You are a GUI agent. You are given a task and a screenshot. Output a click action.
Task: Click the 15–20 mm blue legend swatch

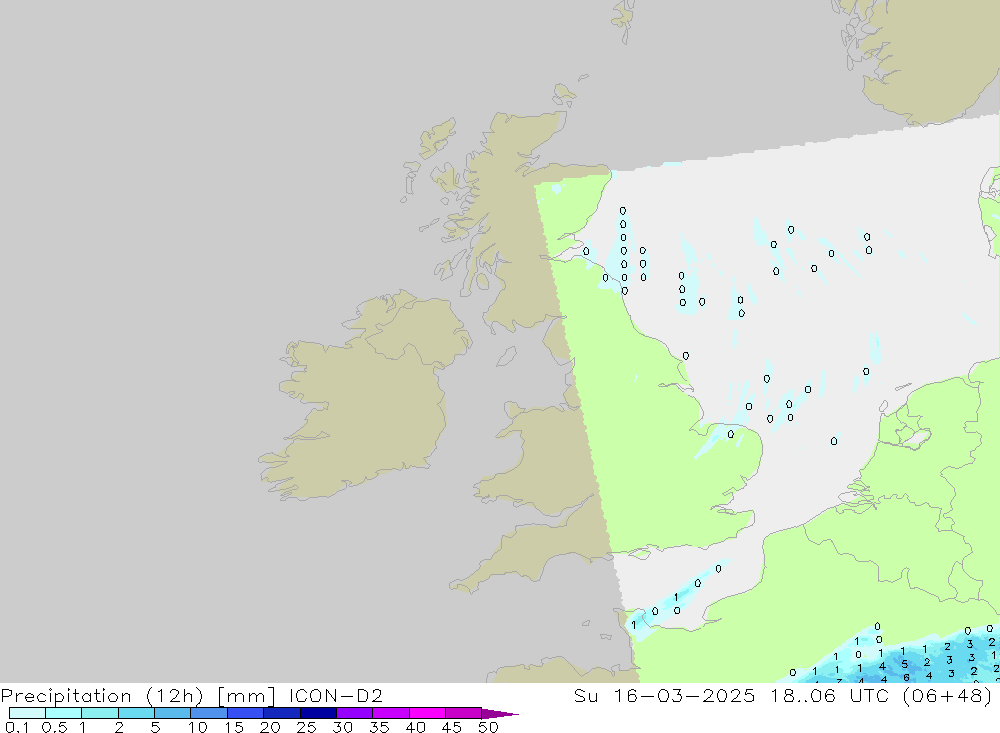coord(245,713)
